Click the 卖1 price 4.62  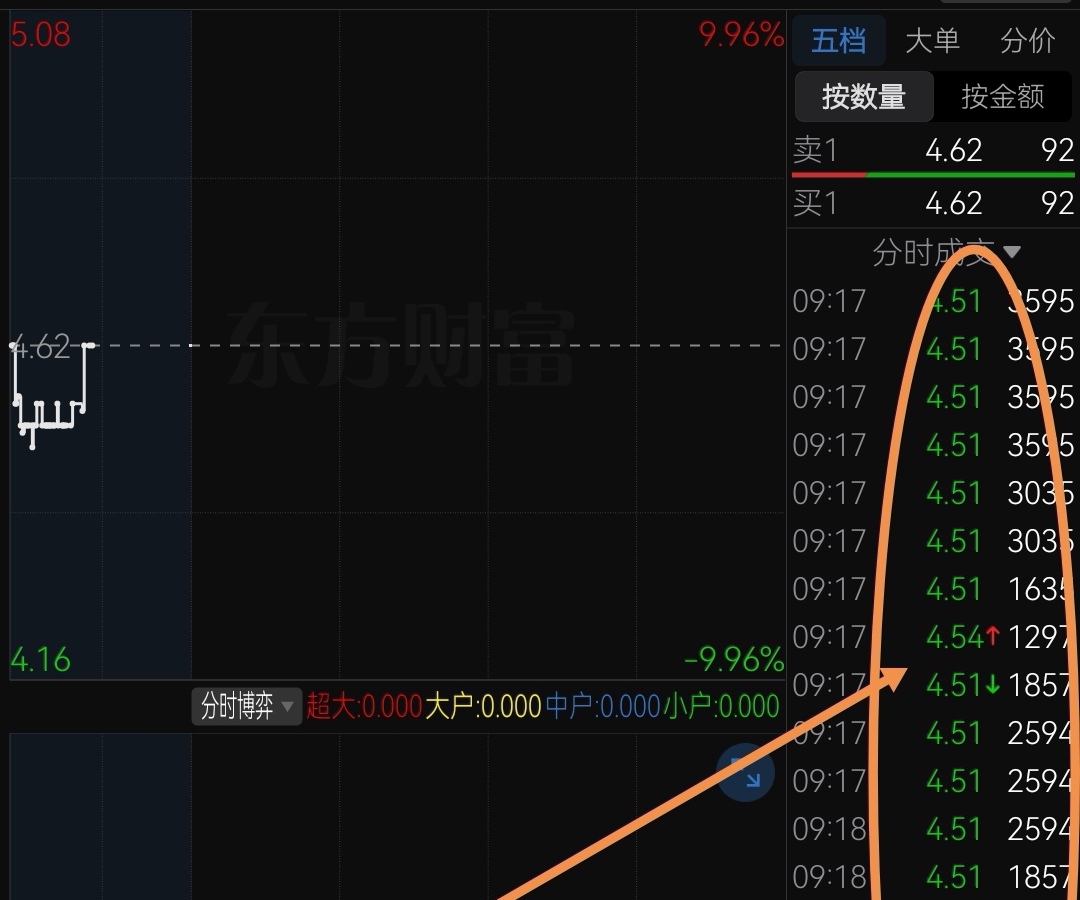[x=953, y=150]
